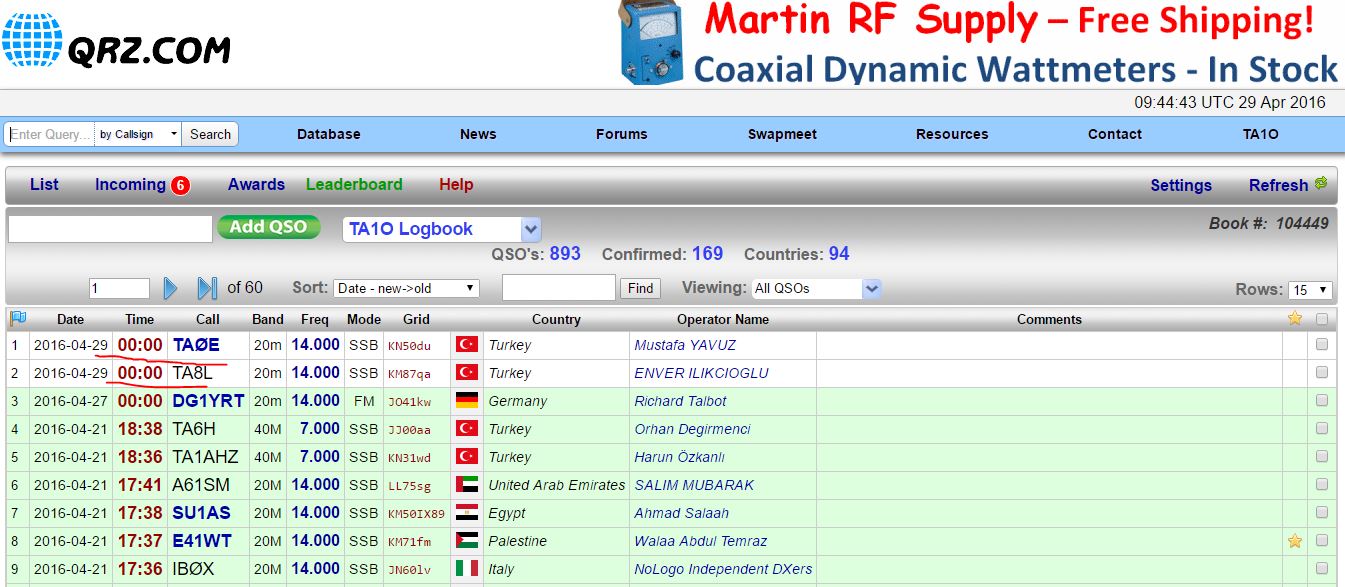
Task: Click the Find text input field
Action: click(x=559, y=288)
